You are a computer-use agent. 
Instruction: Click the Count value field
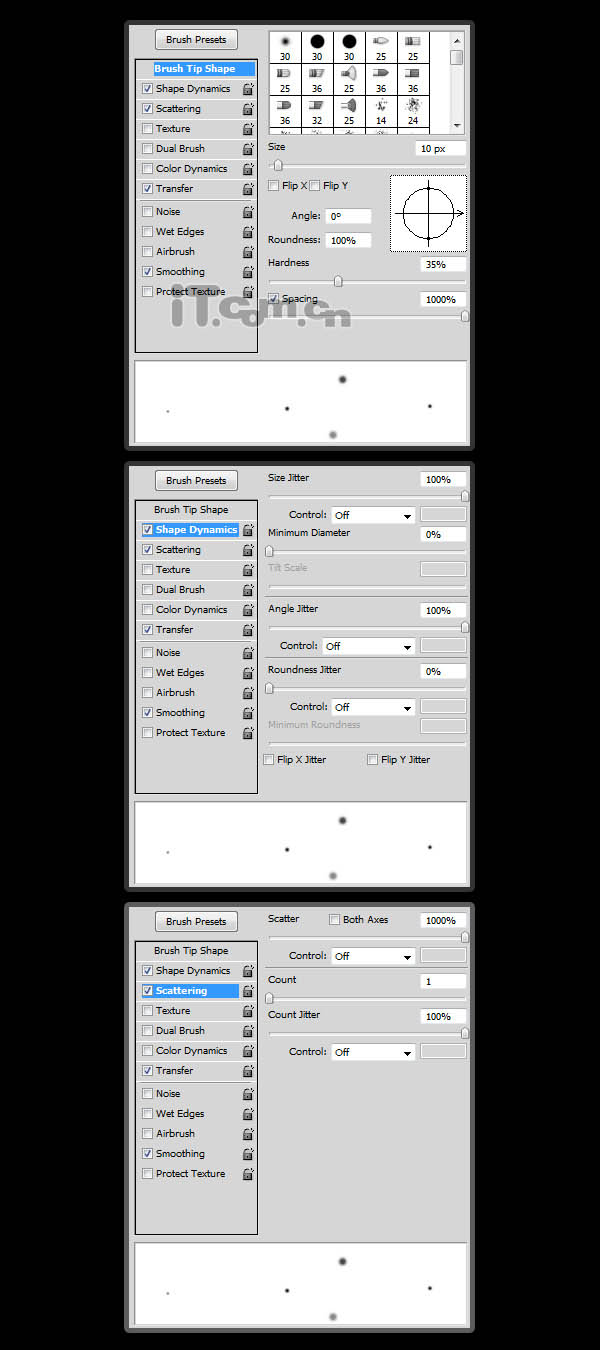(x=443, y=982)
